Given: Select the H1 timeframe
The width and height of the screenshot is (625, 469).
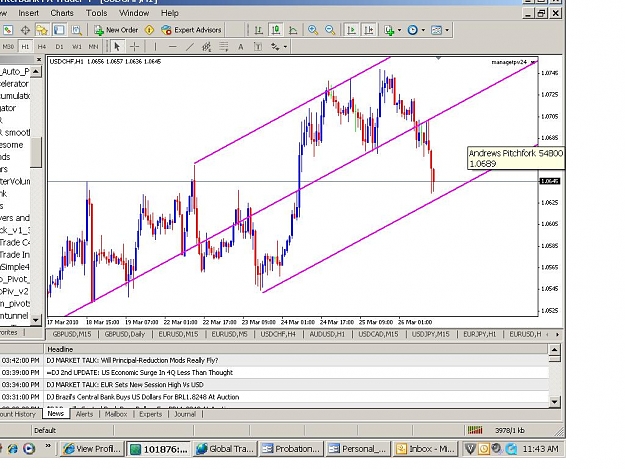Looking at the screenshot, I should pos(25,47).
